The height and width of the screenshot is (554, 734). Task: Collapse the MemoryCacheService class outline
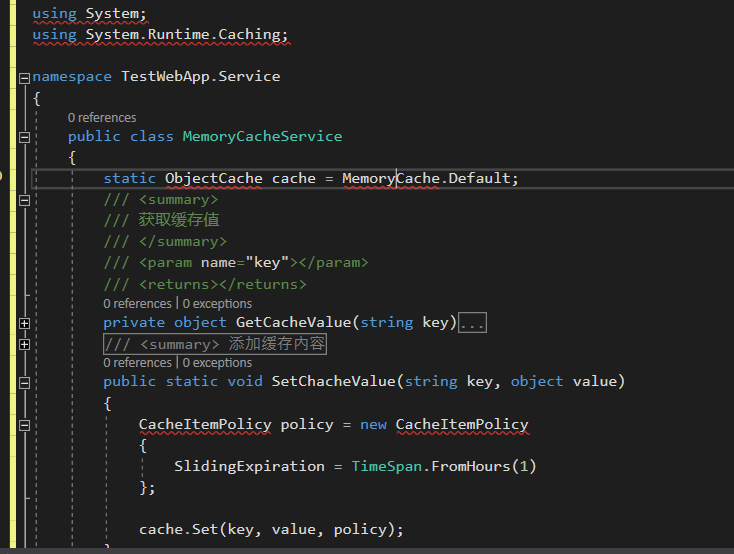[24, 136]
